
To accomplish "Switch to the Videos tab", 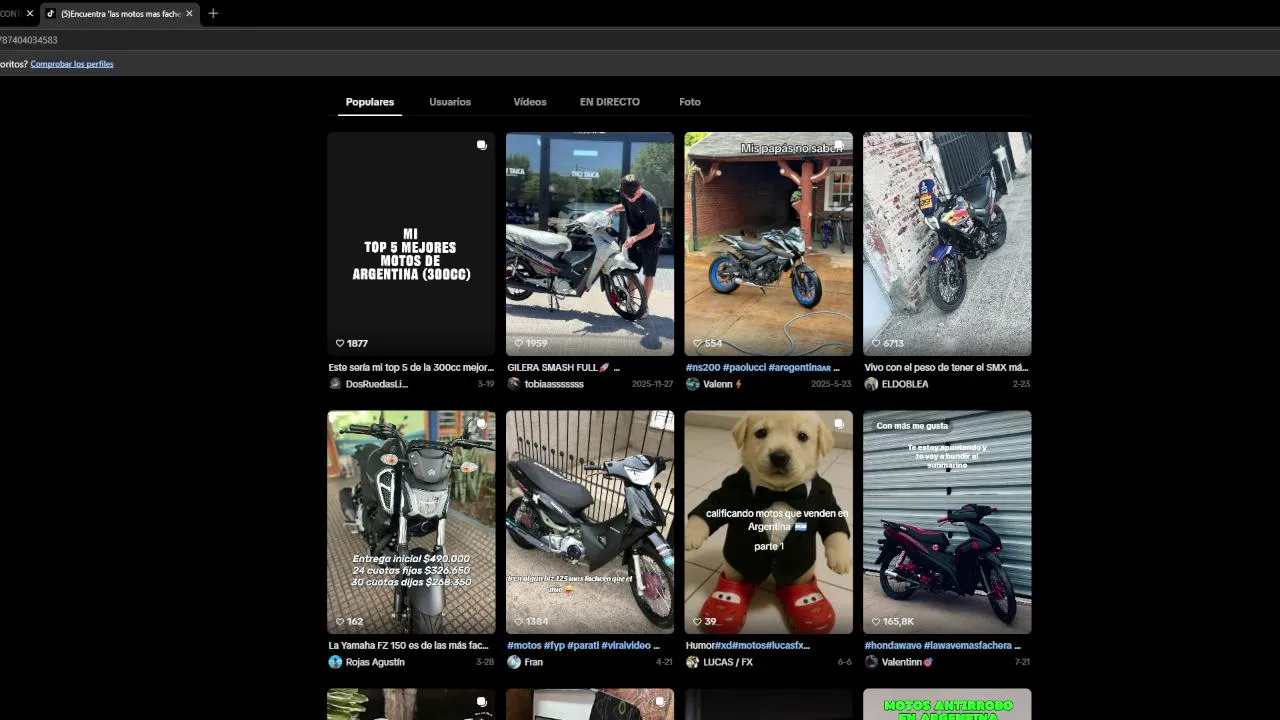I will point(530,102).
